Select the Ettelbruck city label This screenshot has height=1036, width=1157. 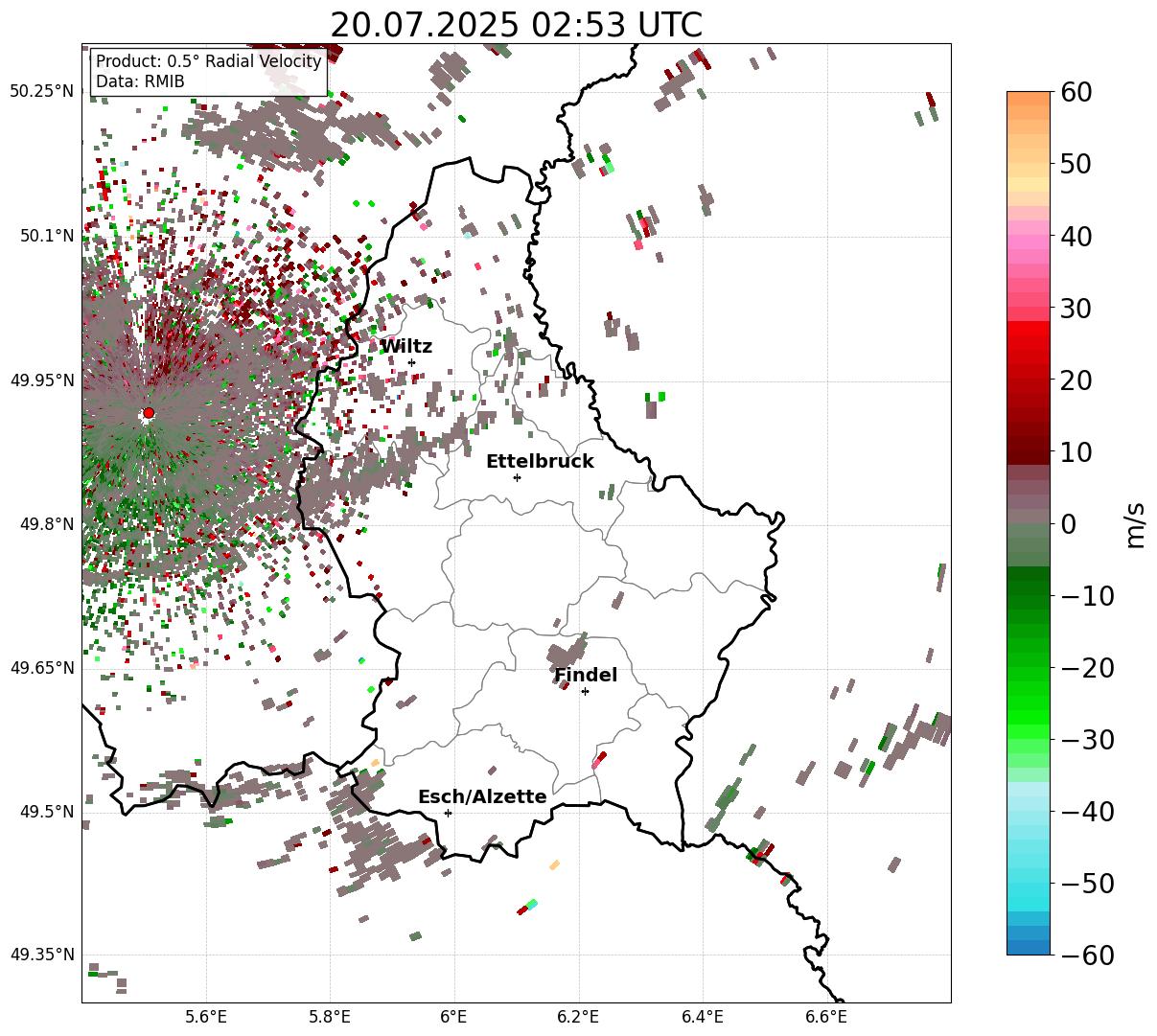tap(540, 462)
